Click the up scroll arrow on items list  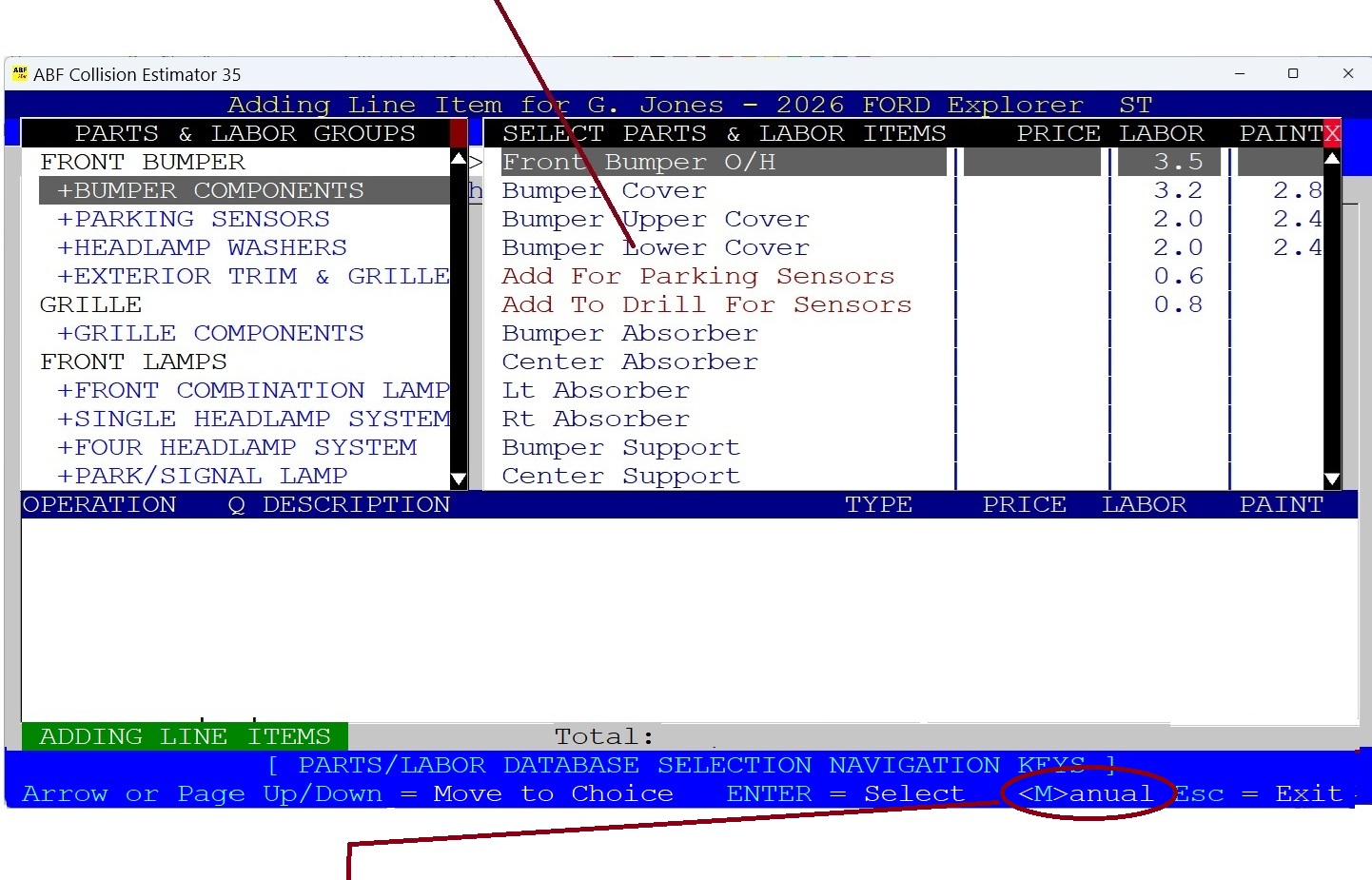pyautogui.click(x=1332, y=158)
